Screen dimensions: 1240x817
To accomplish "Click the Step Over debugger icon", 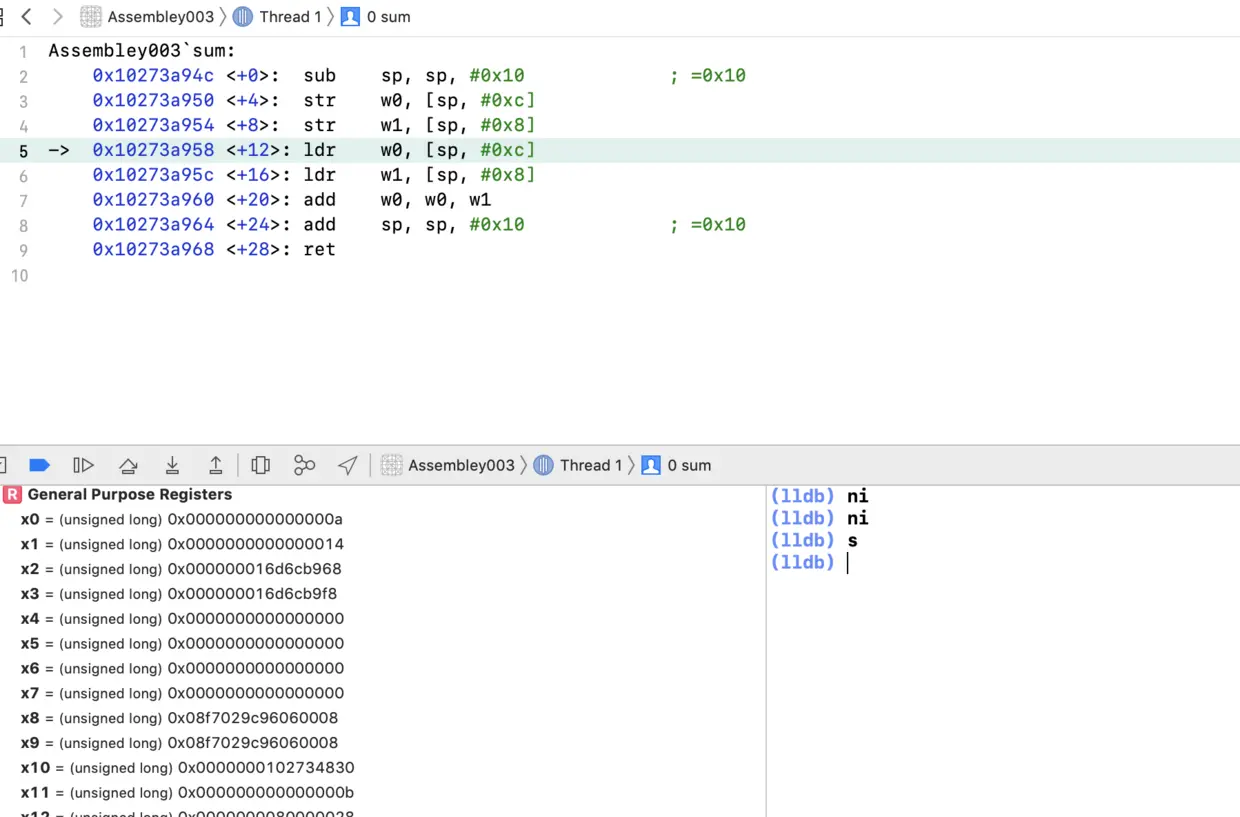I will [128, 464].
